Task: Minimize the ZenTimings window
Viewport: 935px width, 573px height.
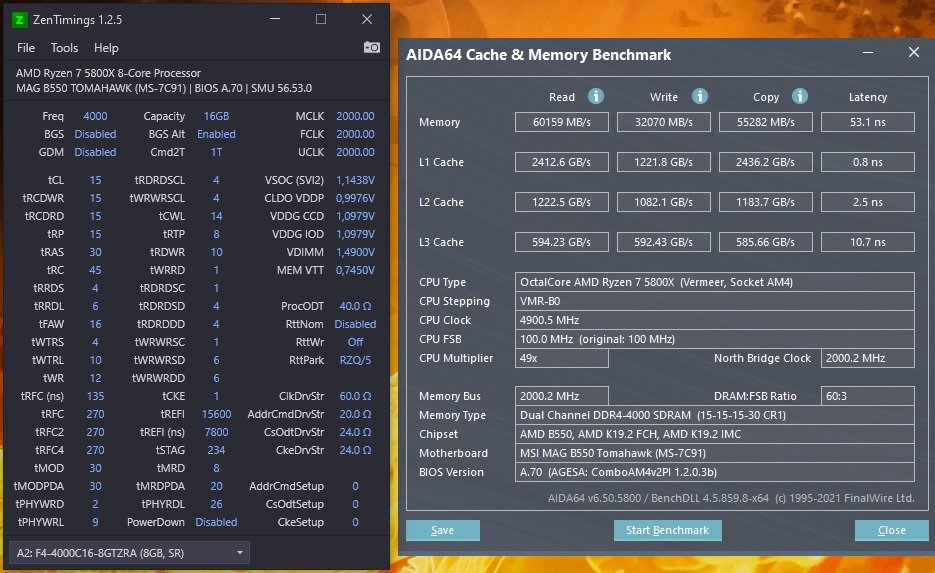Action: pyautogui.click(x=275, y=19)
